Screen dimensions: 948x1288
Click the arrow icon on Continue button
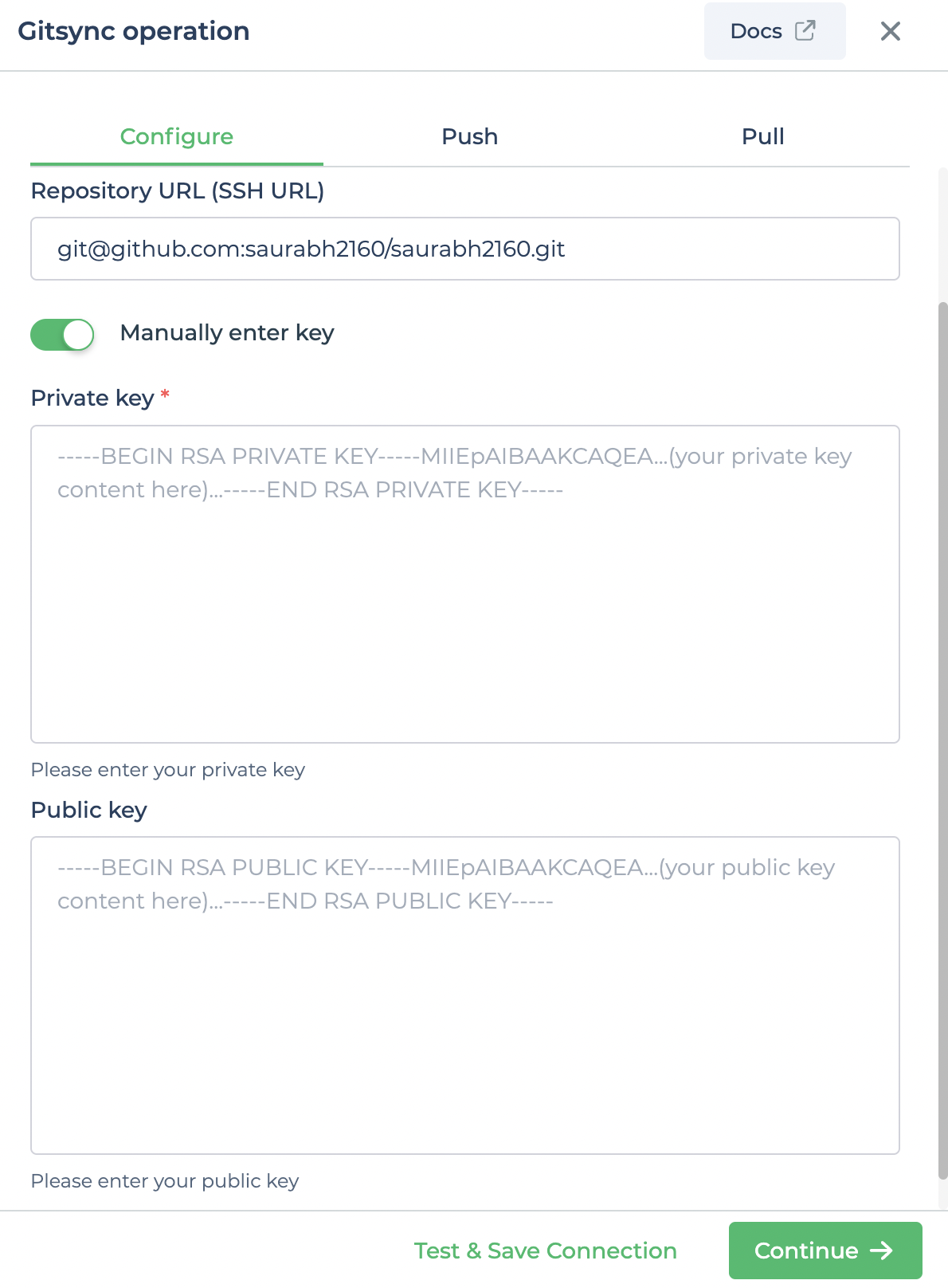(883, 1251)
